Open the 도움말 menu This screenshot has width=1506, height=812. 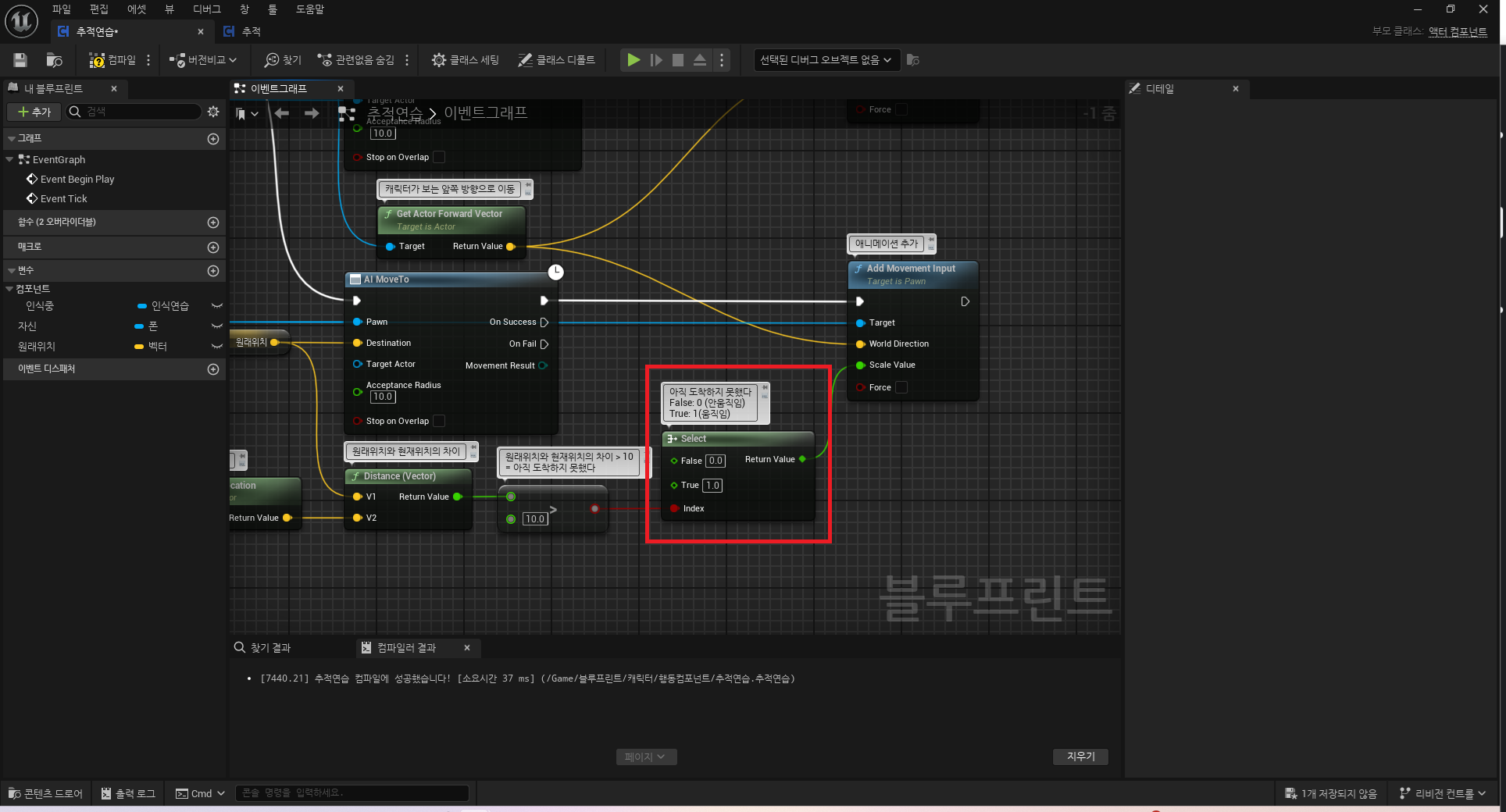[310, 9]
